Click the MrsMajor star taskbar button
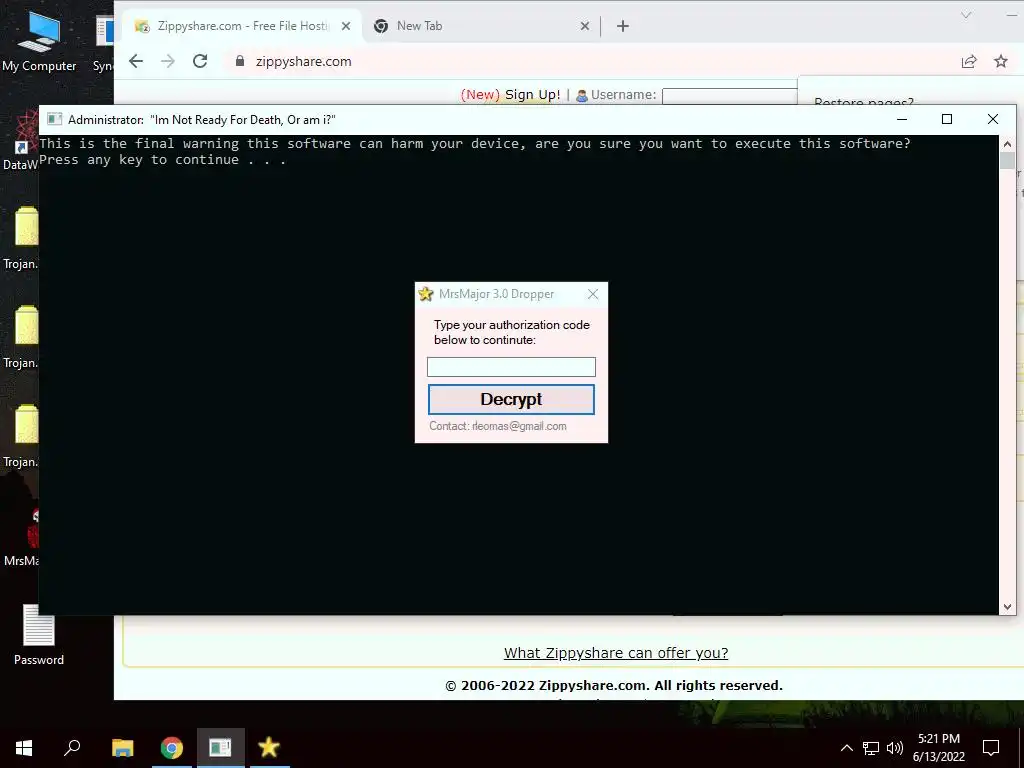1024x768 pixels. point(268,748)
